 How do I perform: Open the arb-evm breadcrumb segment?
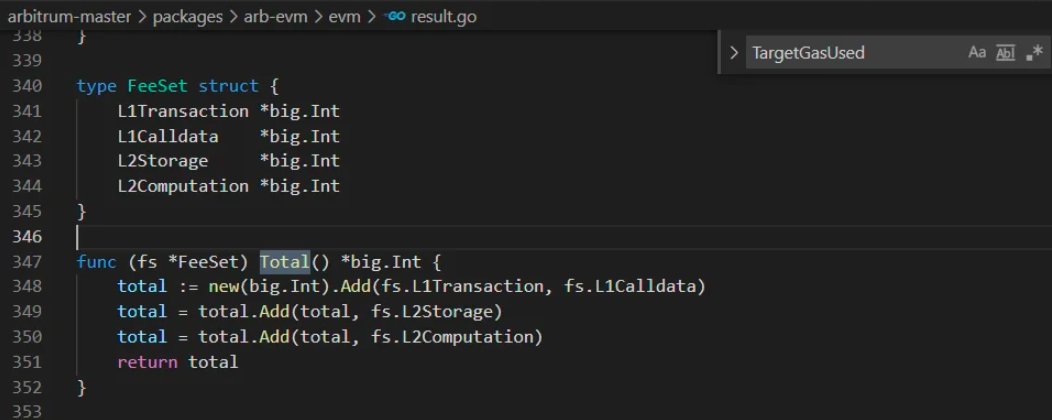pos(275,16)
